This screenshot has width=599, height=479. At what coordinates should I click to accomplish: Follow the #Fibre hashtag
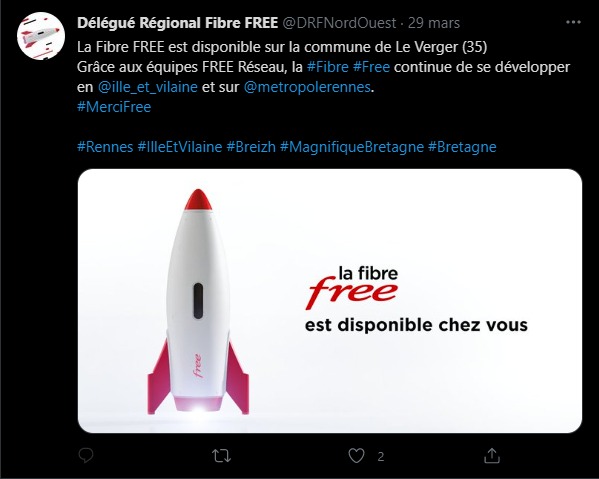tap(328, 67)
